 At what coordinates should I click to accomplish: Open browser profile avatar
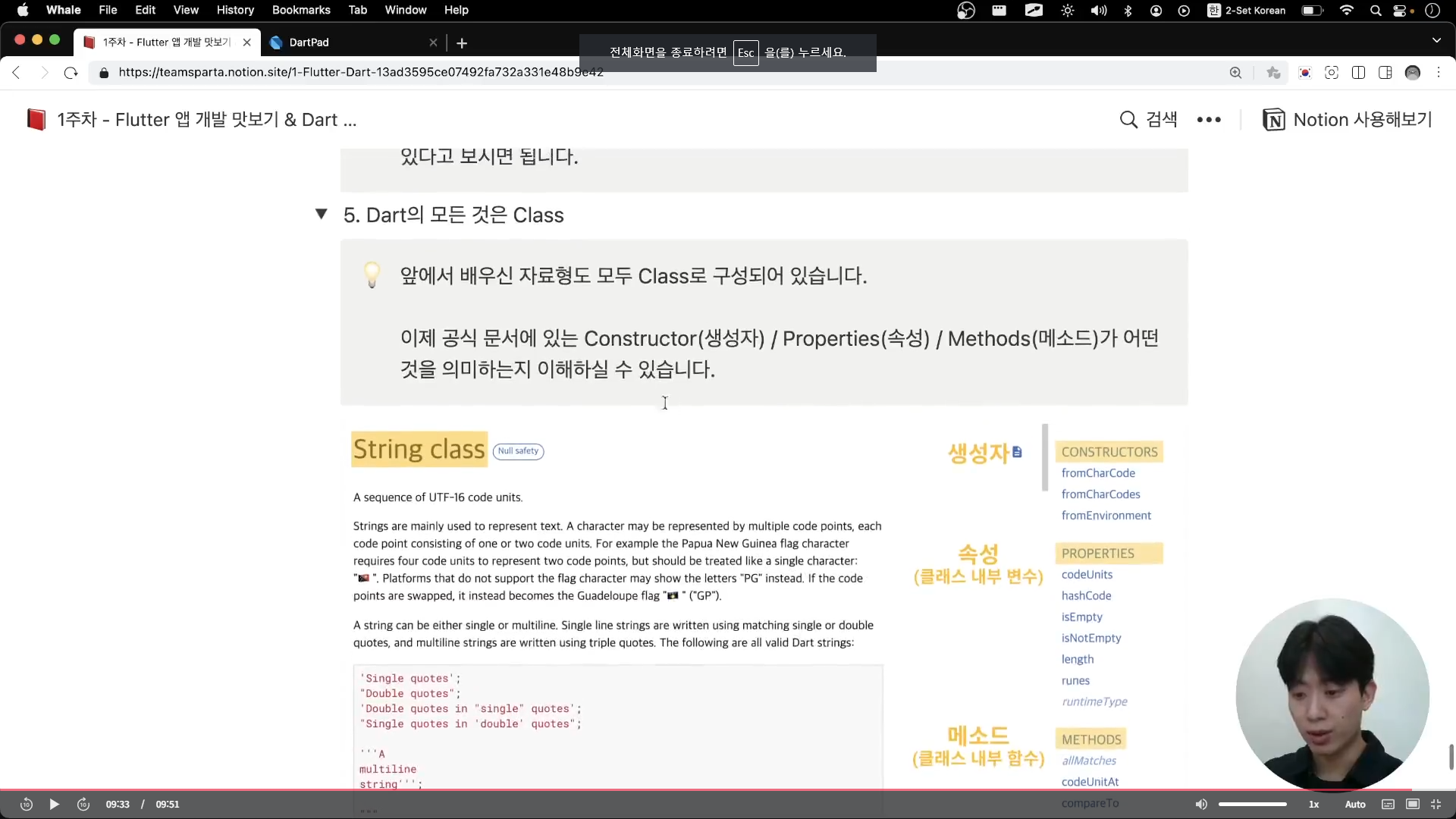[1413, 73]
